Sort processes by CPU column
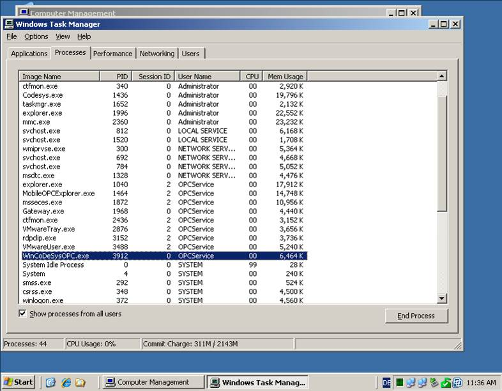 (252, 76)
